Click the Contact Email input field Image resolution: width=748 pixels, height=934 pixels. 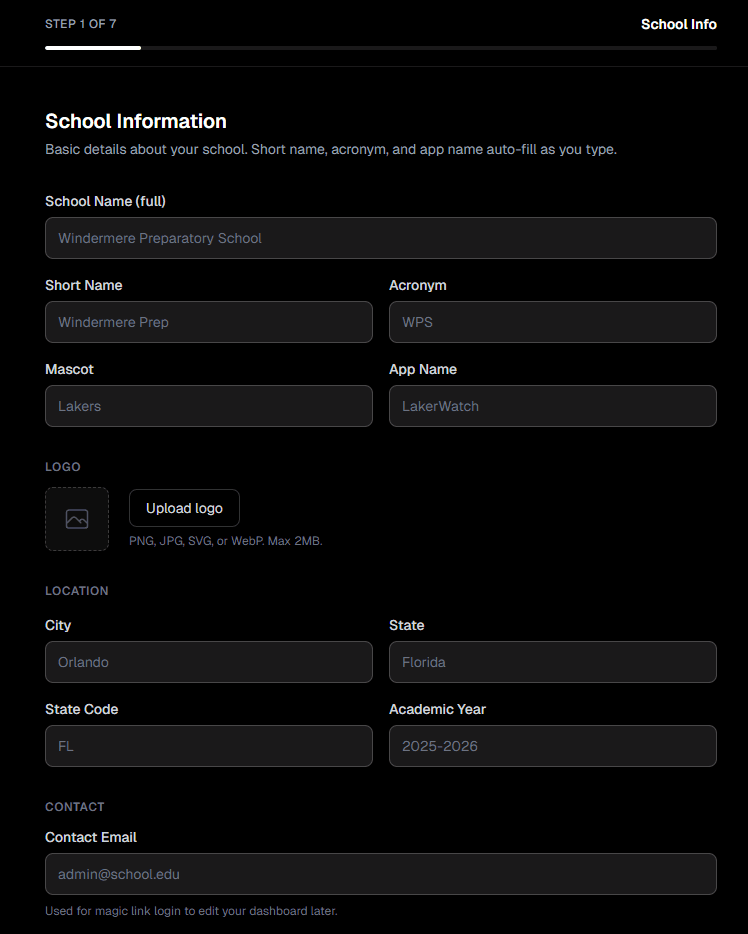click(380, 874)
